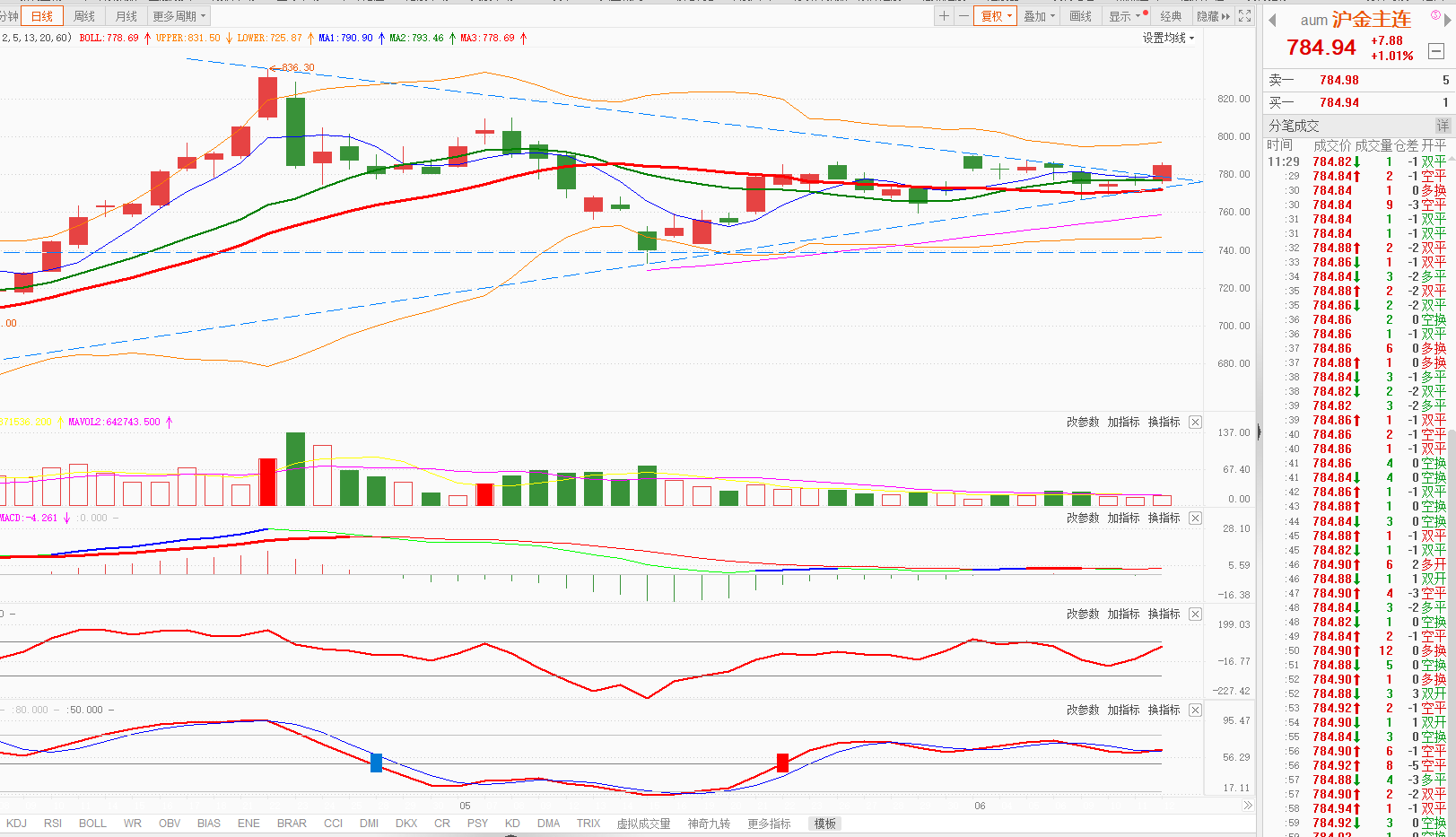Select the RSI indicator tab

53,824
